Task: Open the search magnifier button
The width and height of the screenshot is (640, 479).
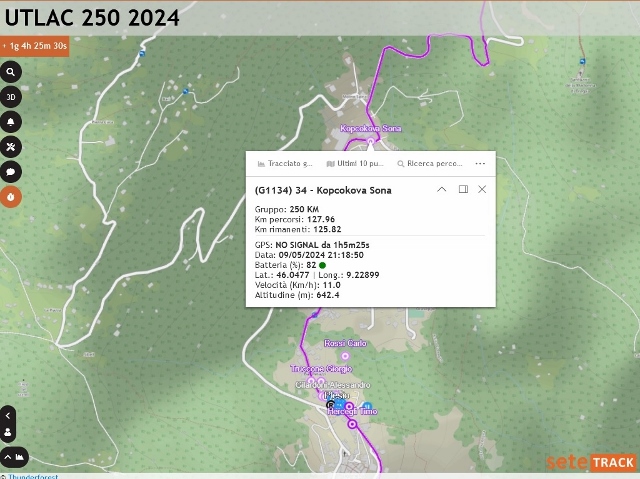Action: [x=11, y=72]
